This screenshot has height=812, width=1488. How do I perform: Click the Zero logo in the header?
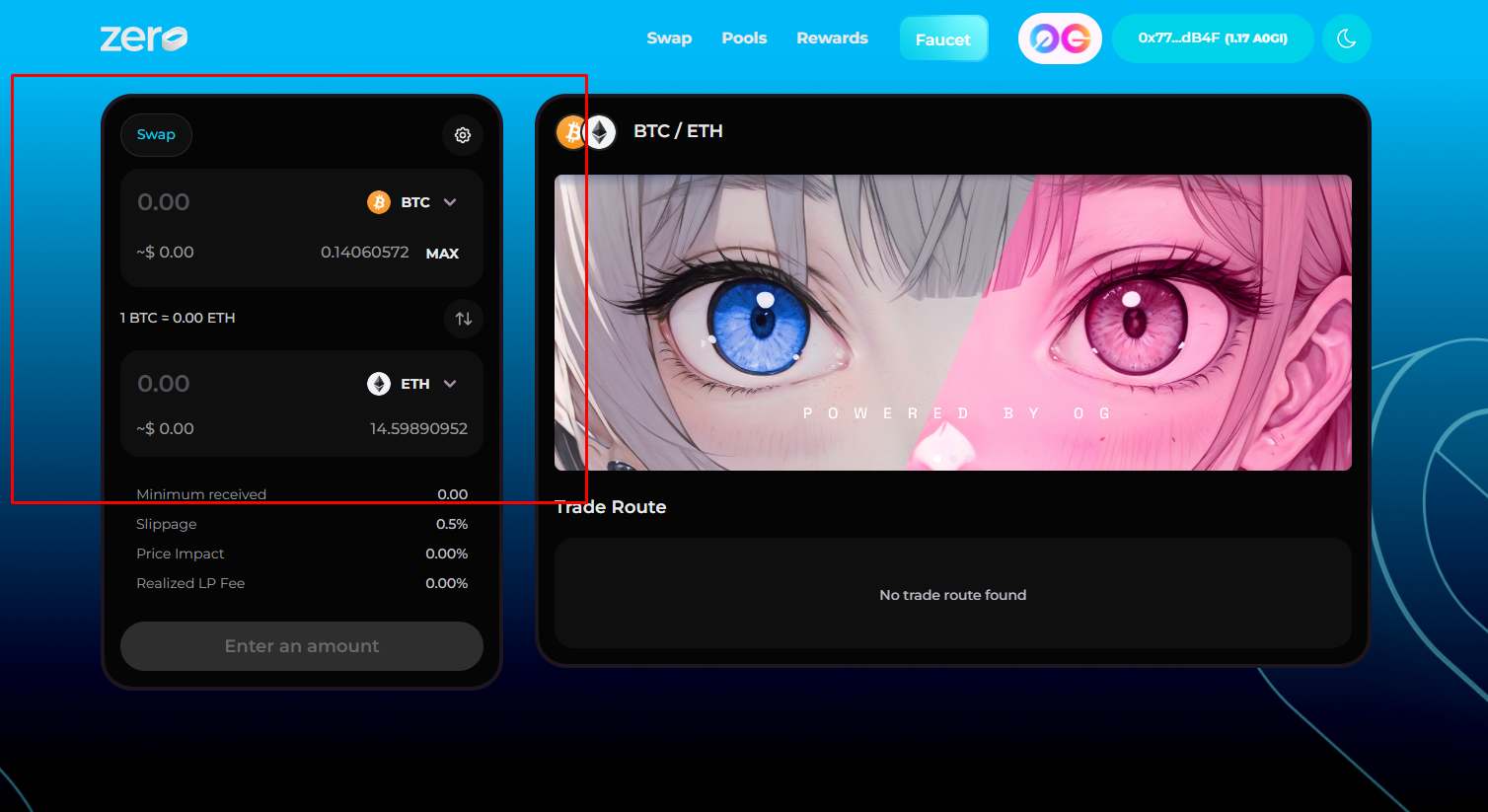click(144, 38)
